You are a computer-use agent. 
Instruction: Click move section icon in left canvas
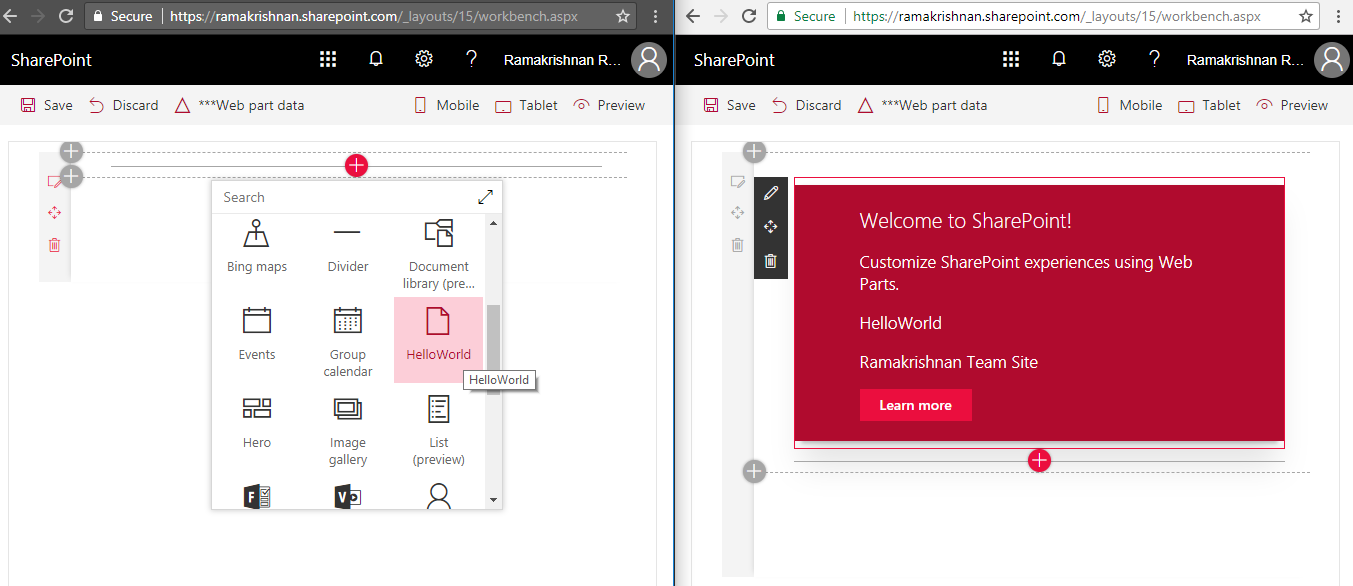54,213
